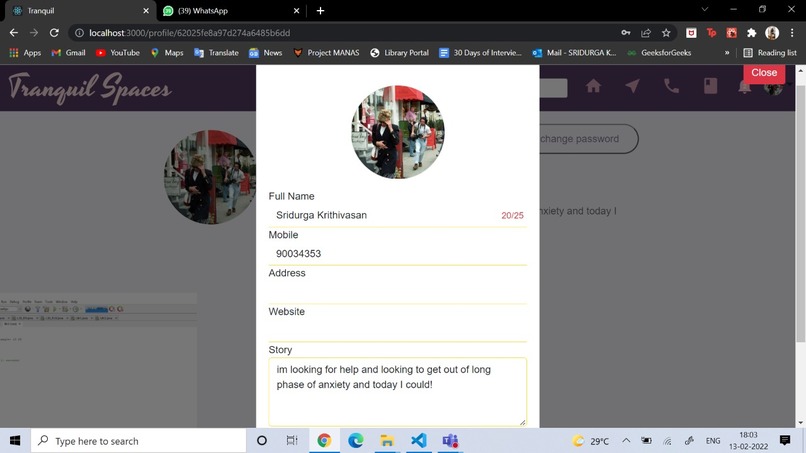Open the Windows Start menu
This screenshot has width=806, height=453.
point(15,441)
